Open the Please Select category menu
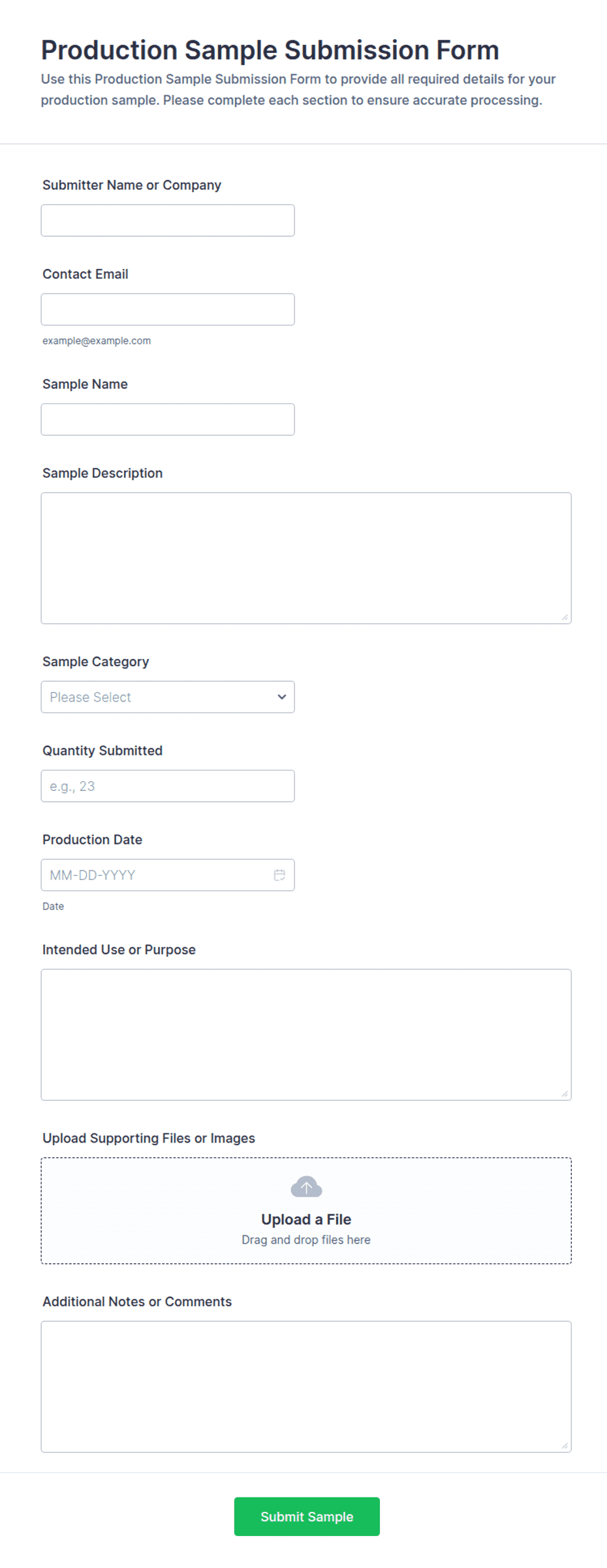This screenshot has width=607, height=1568. coord(168,697)
